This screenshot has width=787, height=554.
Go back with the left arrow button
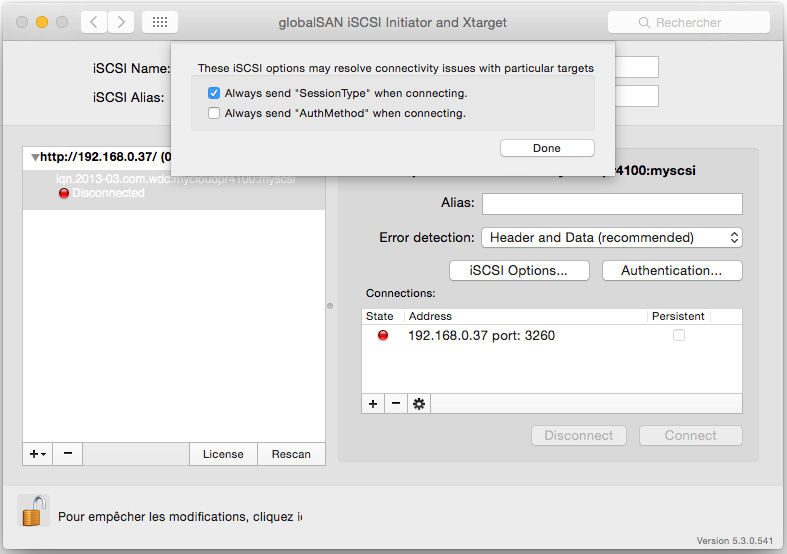click(x=94, y=22)
